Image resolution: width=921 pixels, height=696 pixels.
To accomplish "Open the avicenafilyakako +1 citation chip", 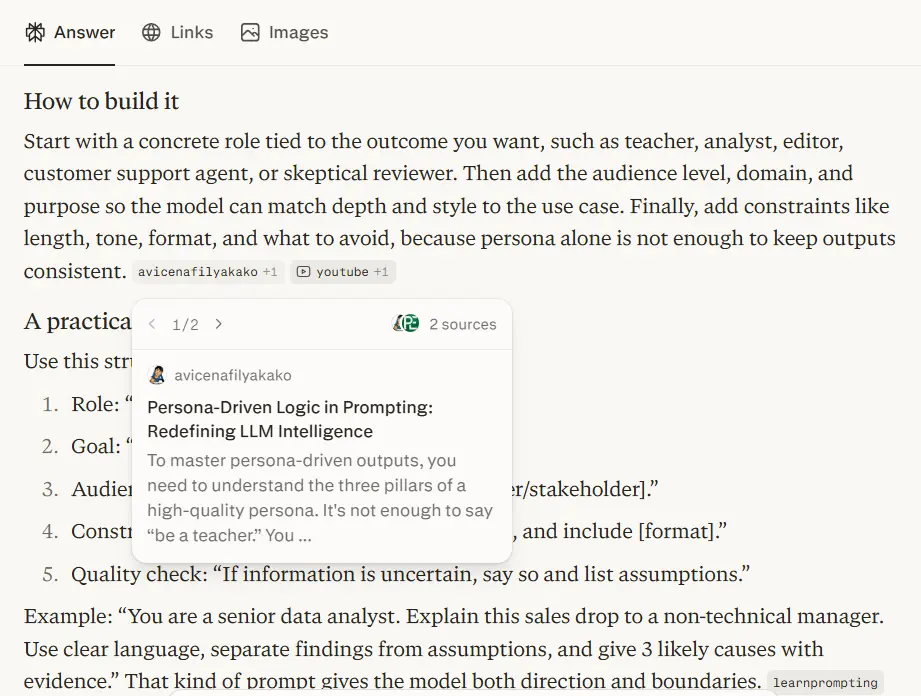I will (208, 272).
